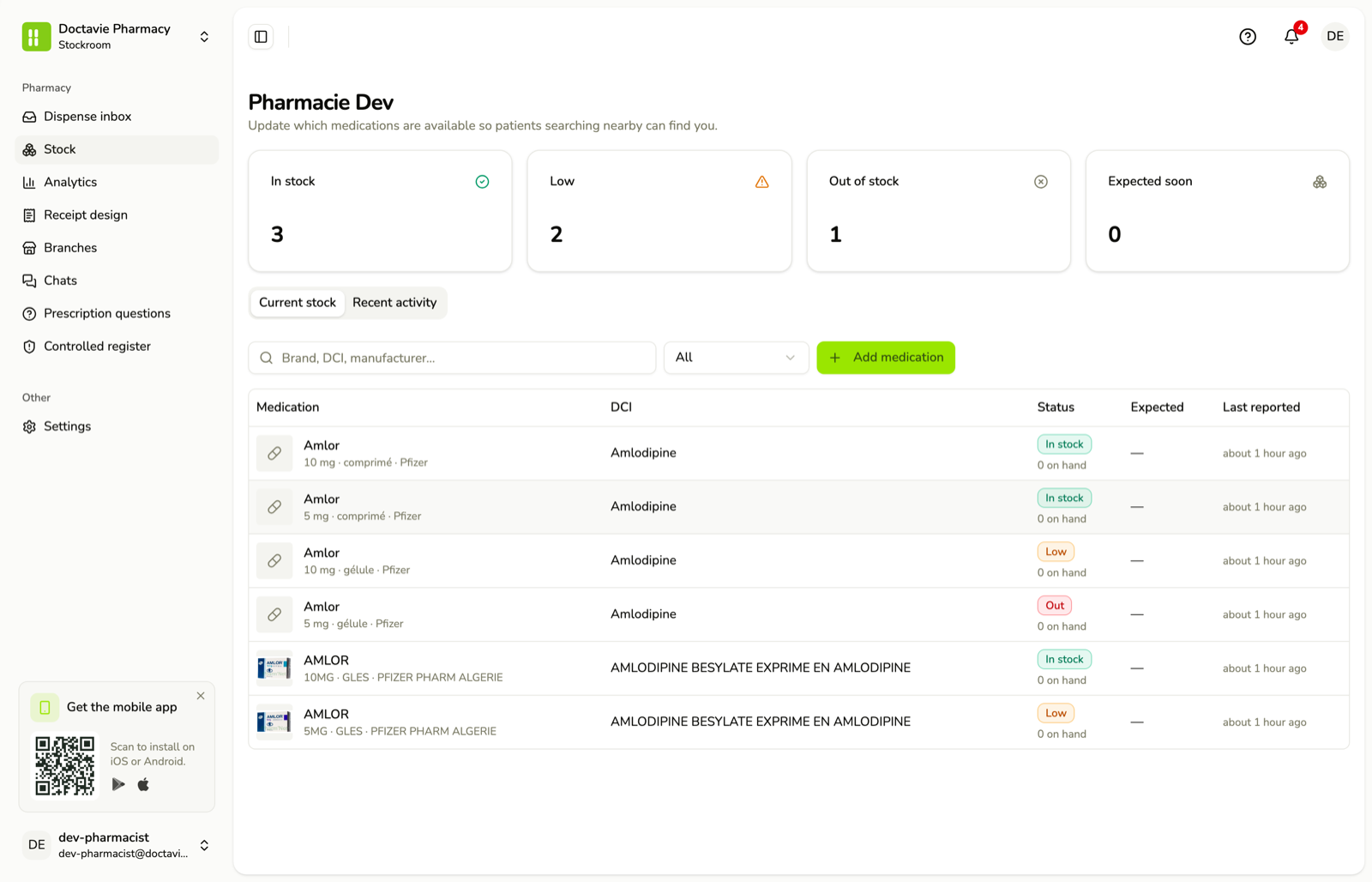Screen dimensions: 1372x882
Task: Toggle the sidebar panel icon
Action: [261, 37]
